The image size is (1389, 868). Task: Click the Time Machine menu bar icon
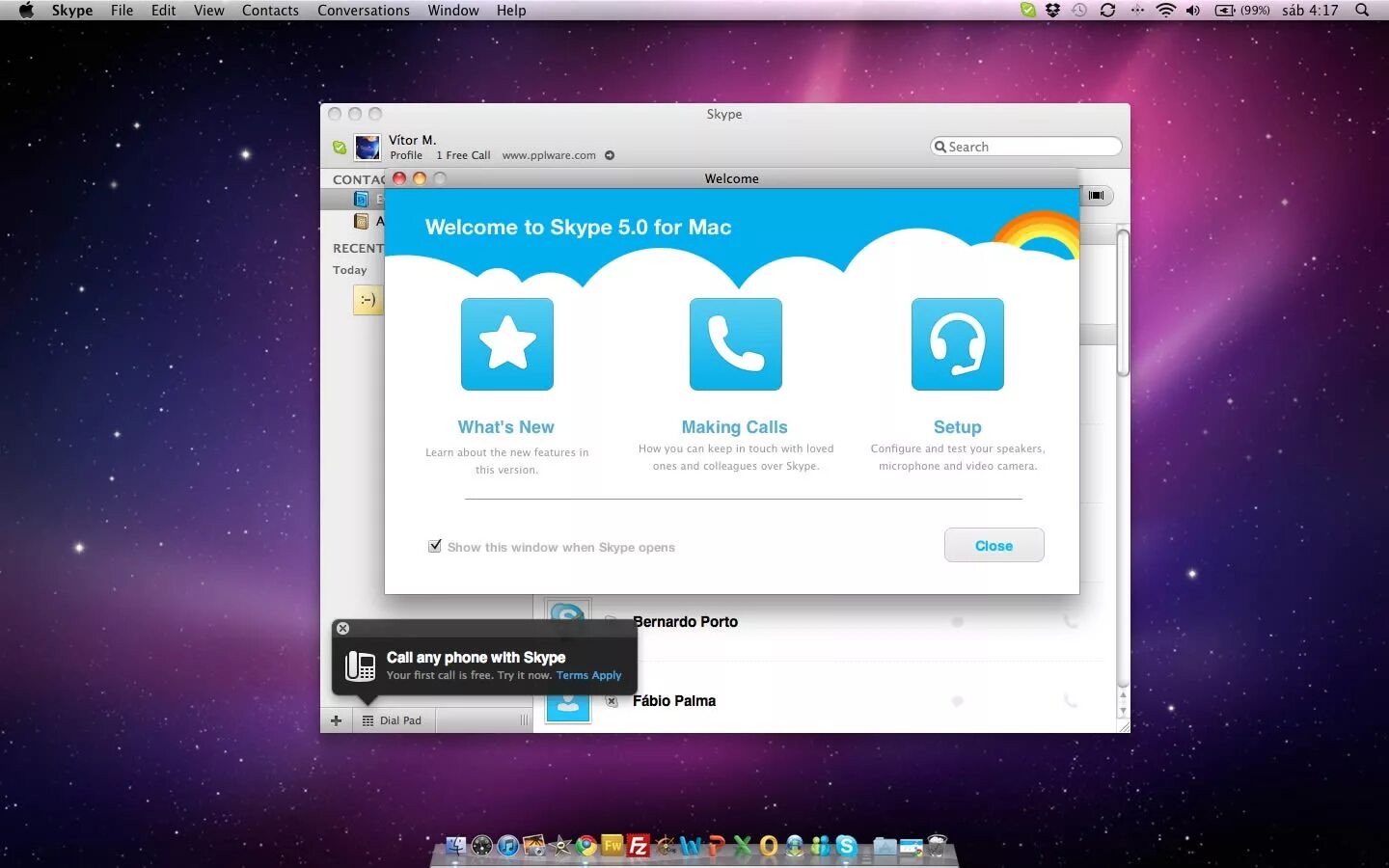pyautogui.click(x=1079, y=11)
